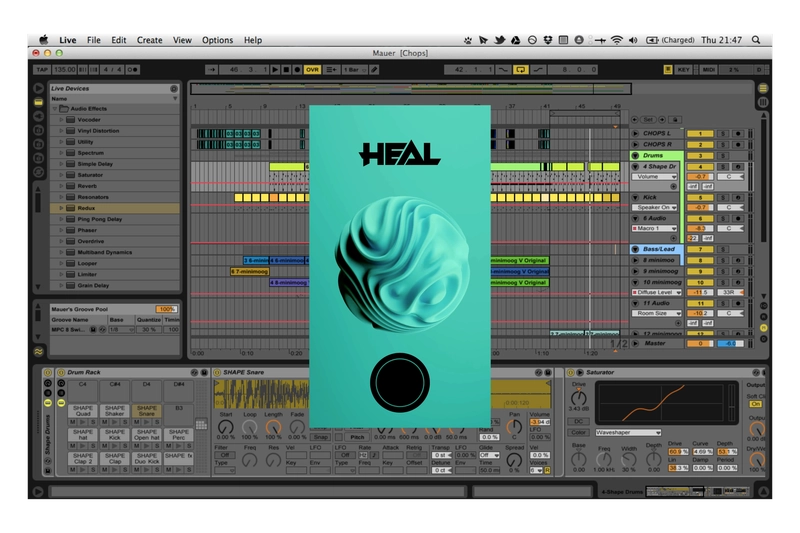800x533 pixels.
Task: Open the Options menu
Action: click(x=217, y=40)
